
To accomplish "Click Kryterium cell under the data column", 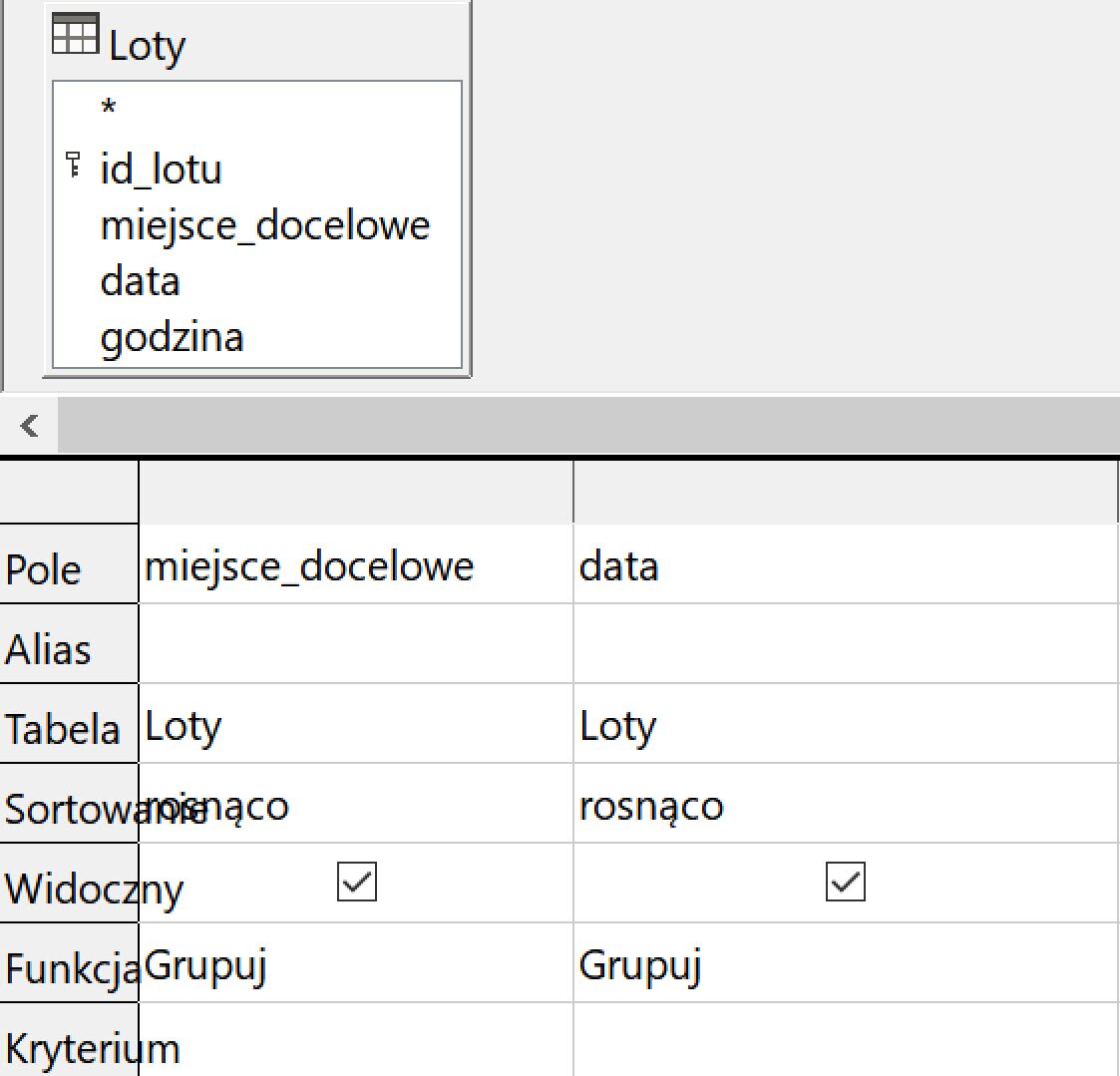I will 845,1043.
